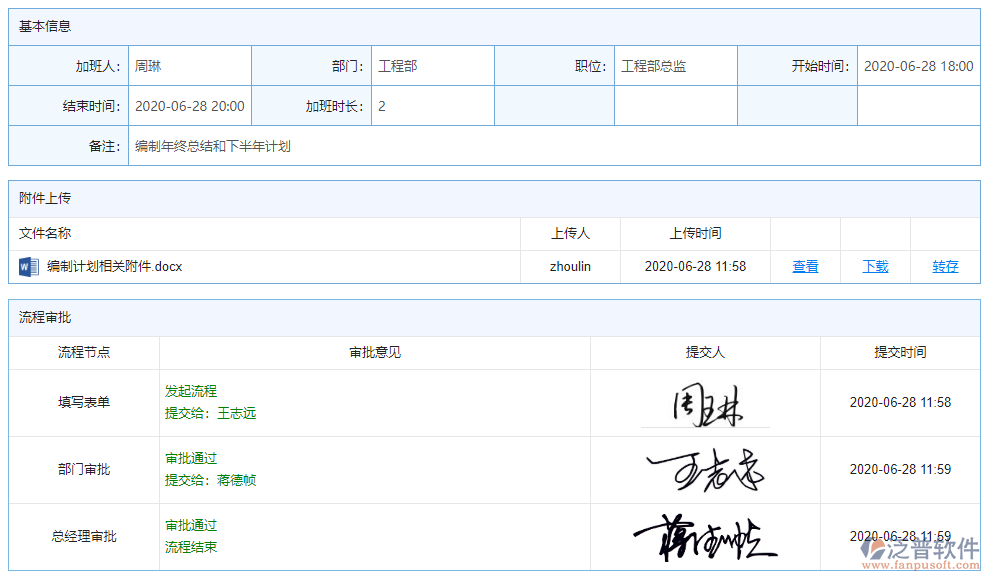Screen dimensions: 990x581
Task: Click the submit time 2020-06-28 11:58 in 填写表单 row
Action: (x=900, y=402)
